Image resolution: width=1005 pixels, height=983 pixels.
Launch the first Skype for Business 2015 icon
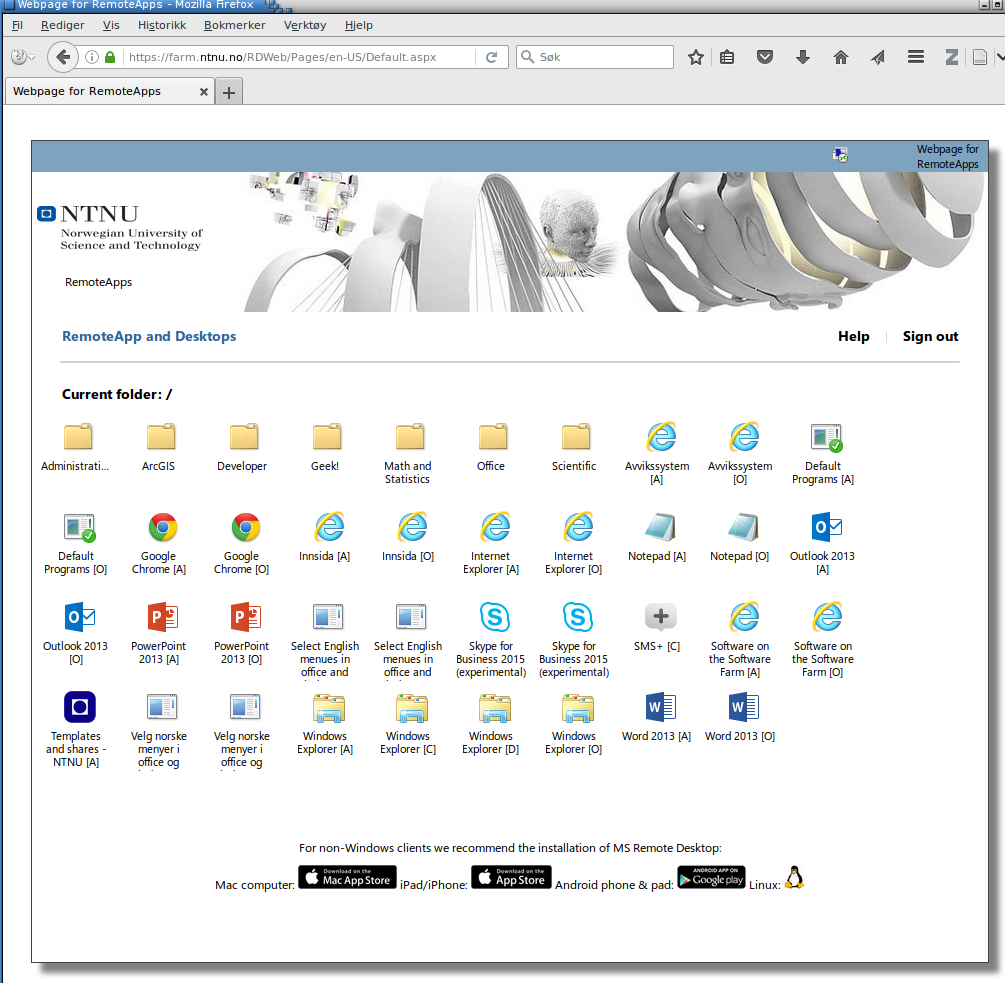click(x=495, y=617)
